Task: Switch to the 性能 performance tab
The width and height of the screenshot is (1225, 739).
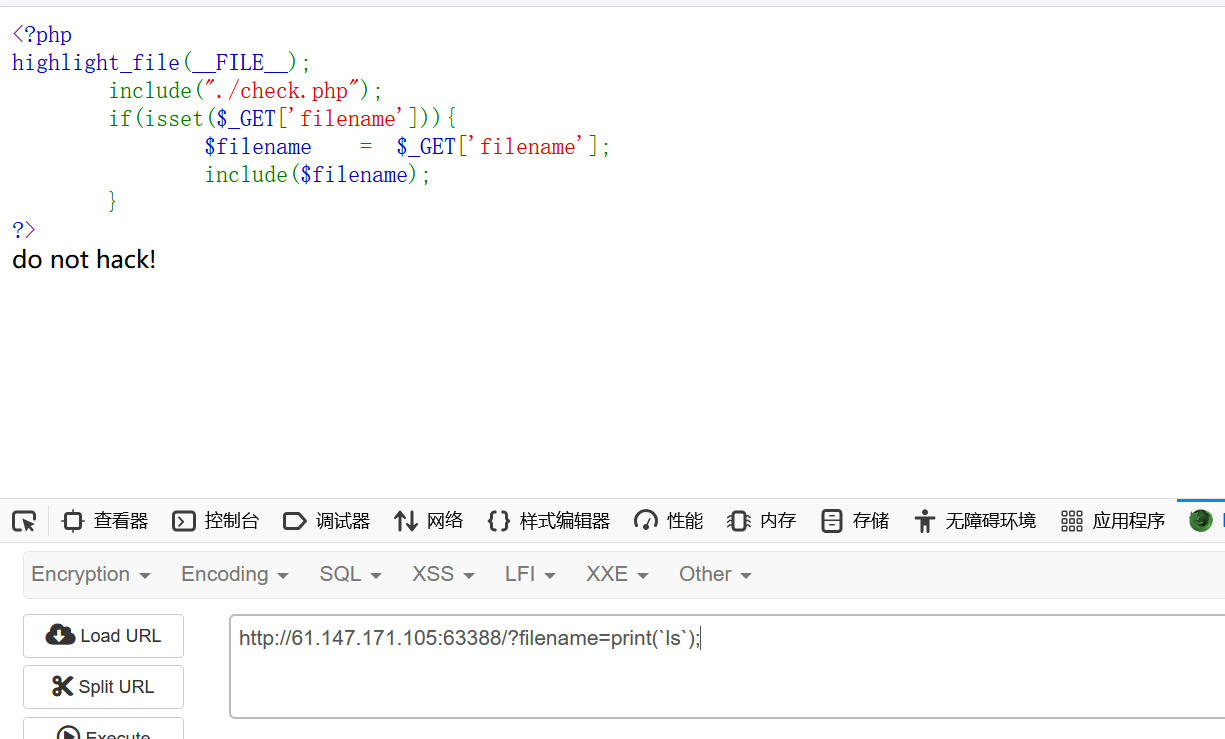Action: [x=669, y=521]
